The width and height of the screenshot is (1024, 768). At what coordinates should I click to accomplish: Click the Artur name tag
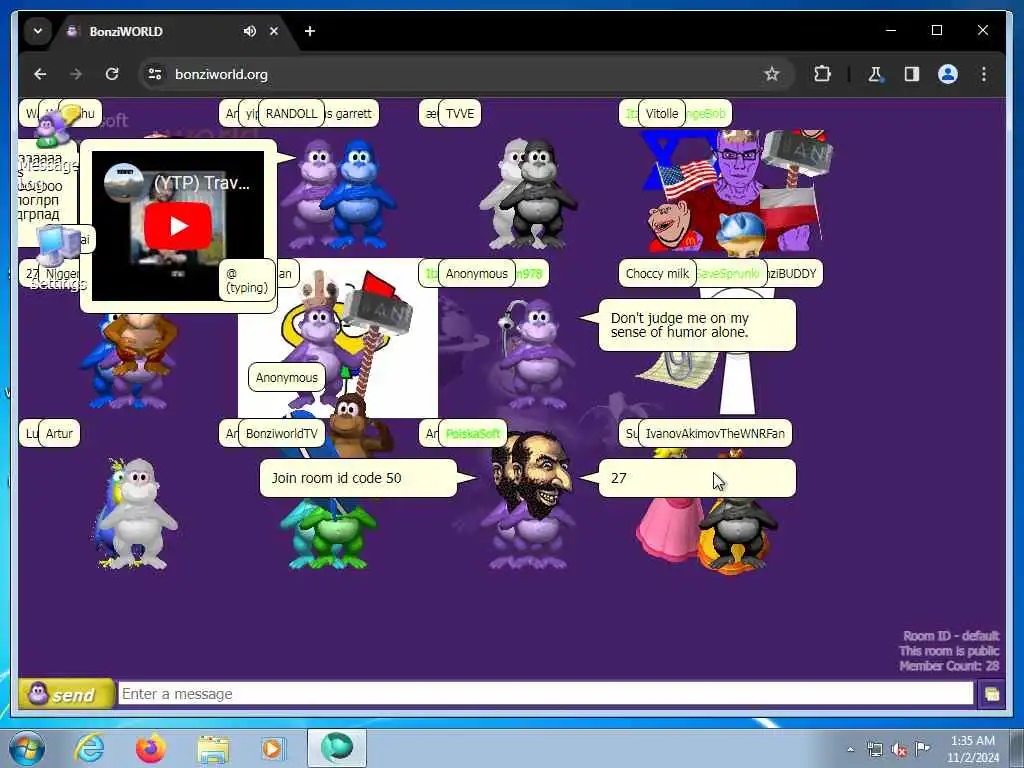click(x=59, y=434)
